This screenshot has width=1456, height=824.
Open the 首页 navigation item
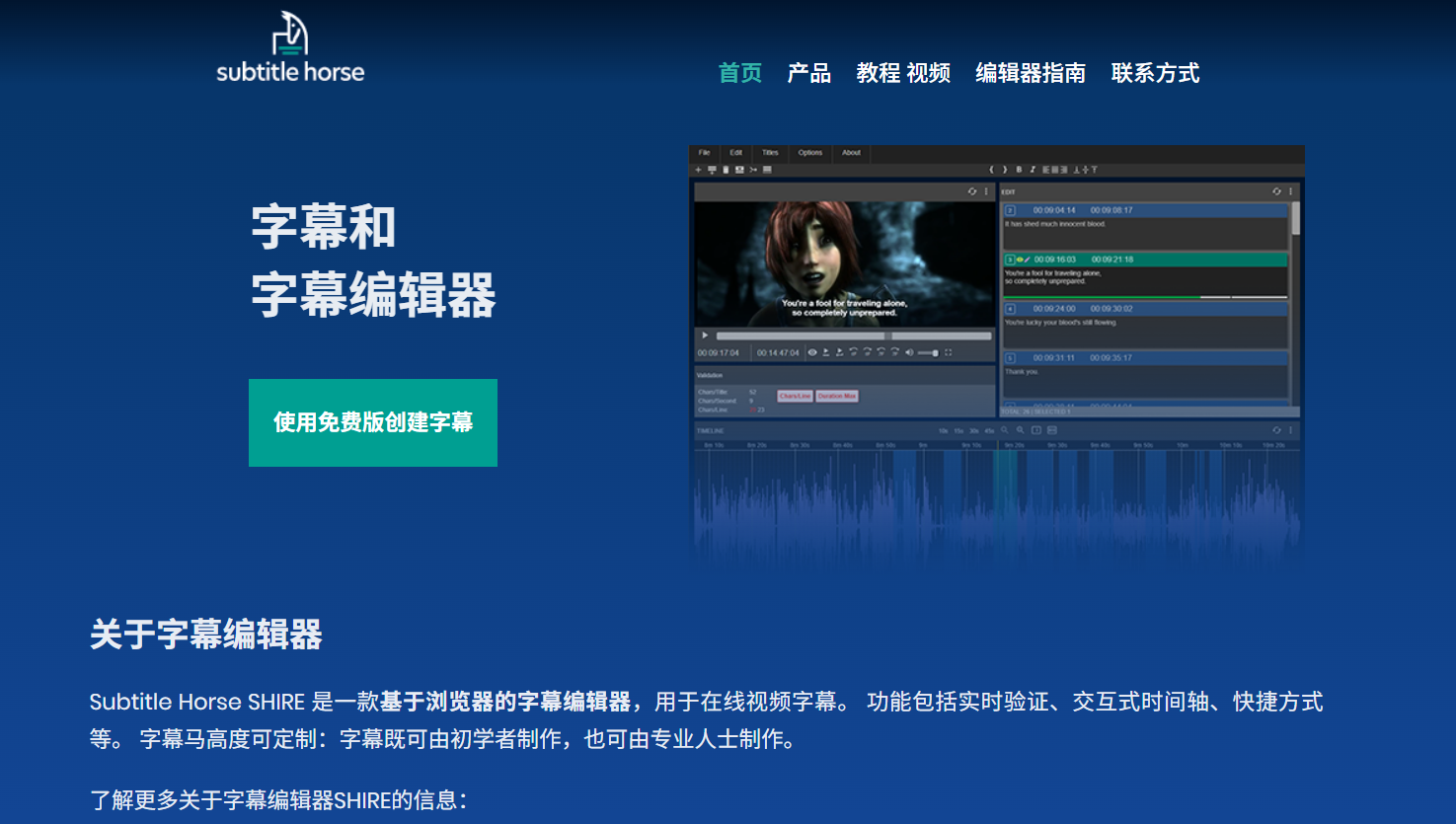tap(740, 73)
